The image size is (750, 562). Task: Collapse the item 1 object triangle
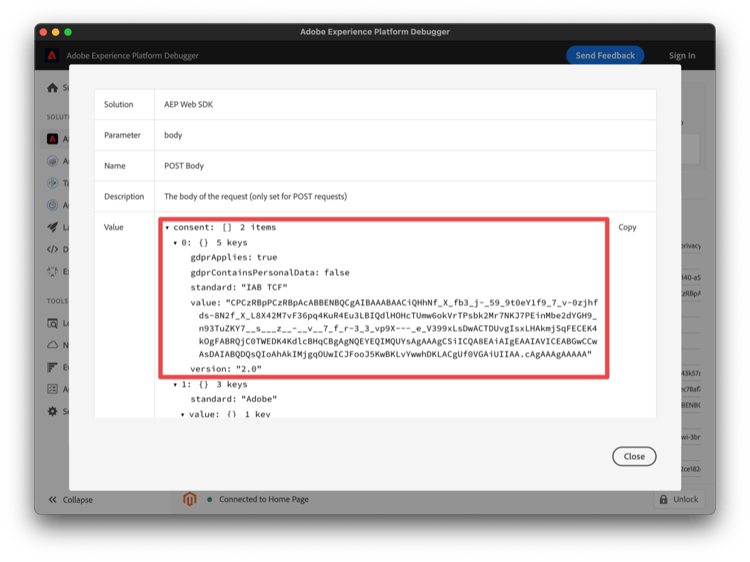click(176, 385)
